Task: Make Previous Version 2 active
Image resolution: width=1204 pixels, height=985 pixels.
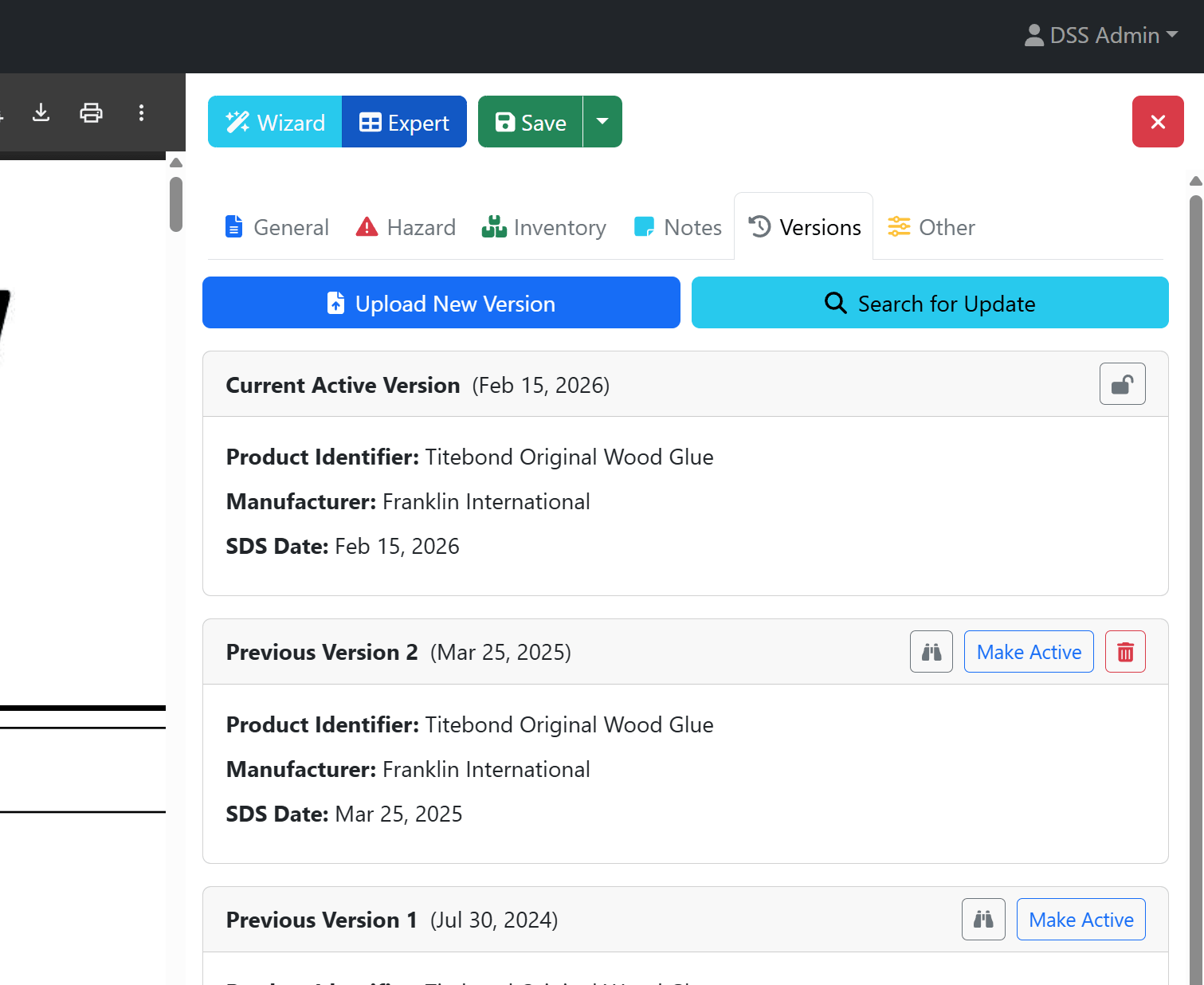Action: point(1029,652)
